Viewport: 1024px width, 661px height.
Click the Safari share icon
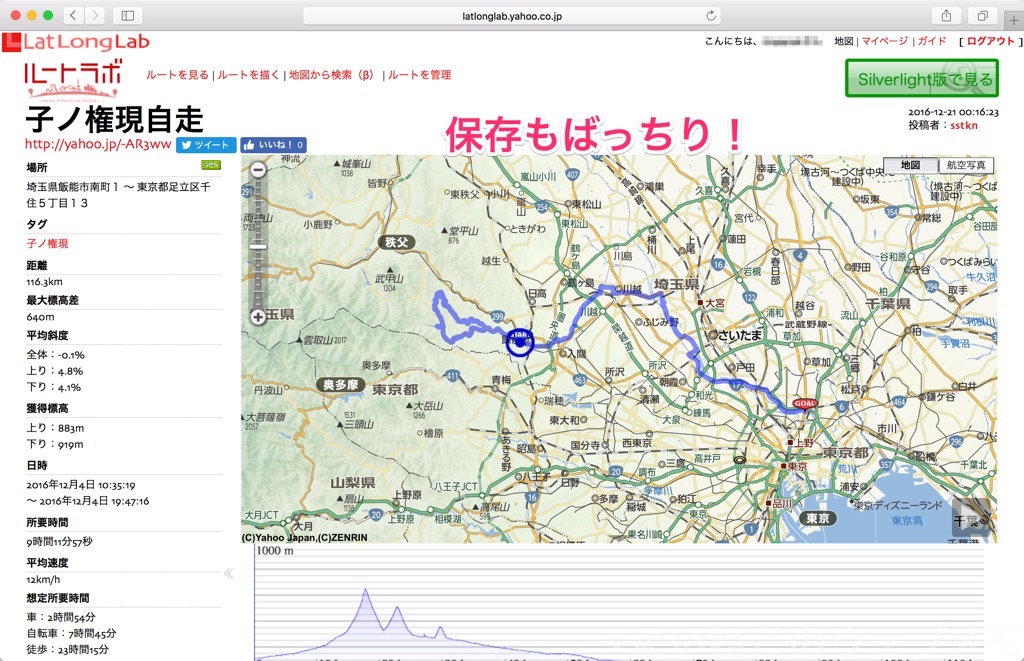(x=945, y=15)
